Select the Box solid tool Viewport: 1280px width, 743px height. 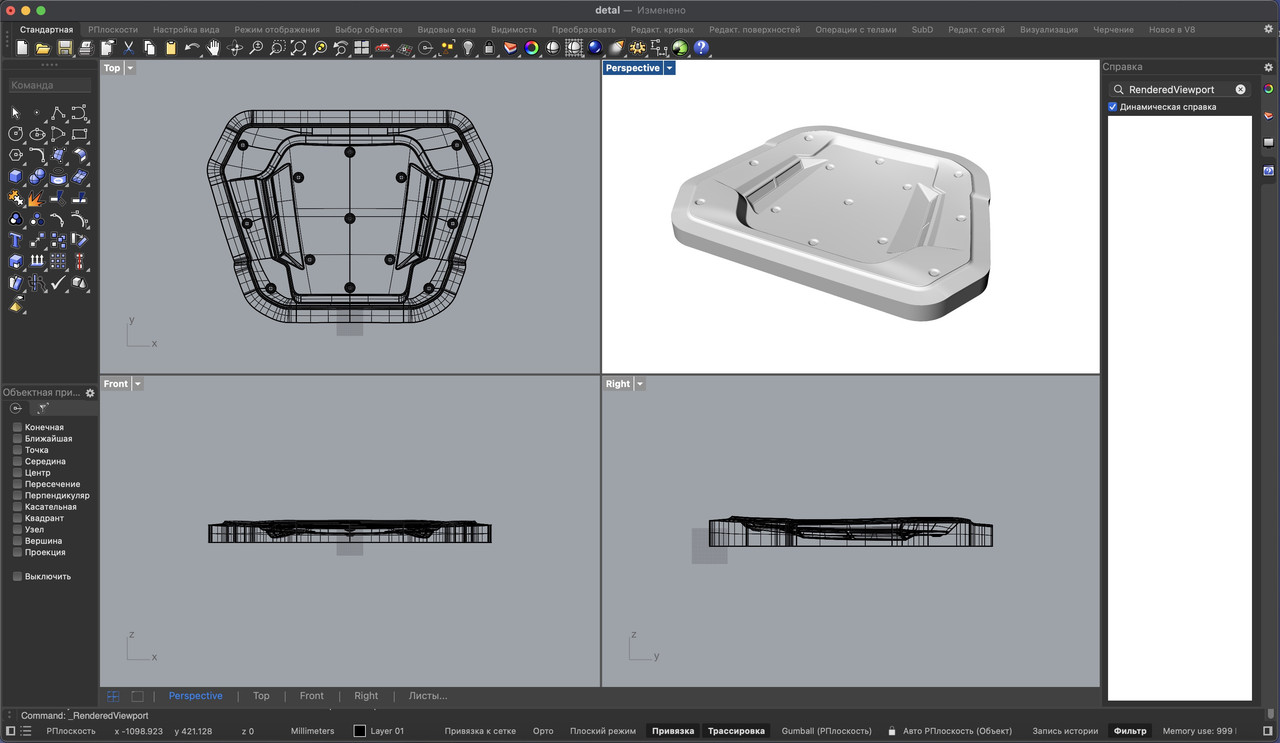(x=16, y=177)
